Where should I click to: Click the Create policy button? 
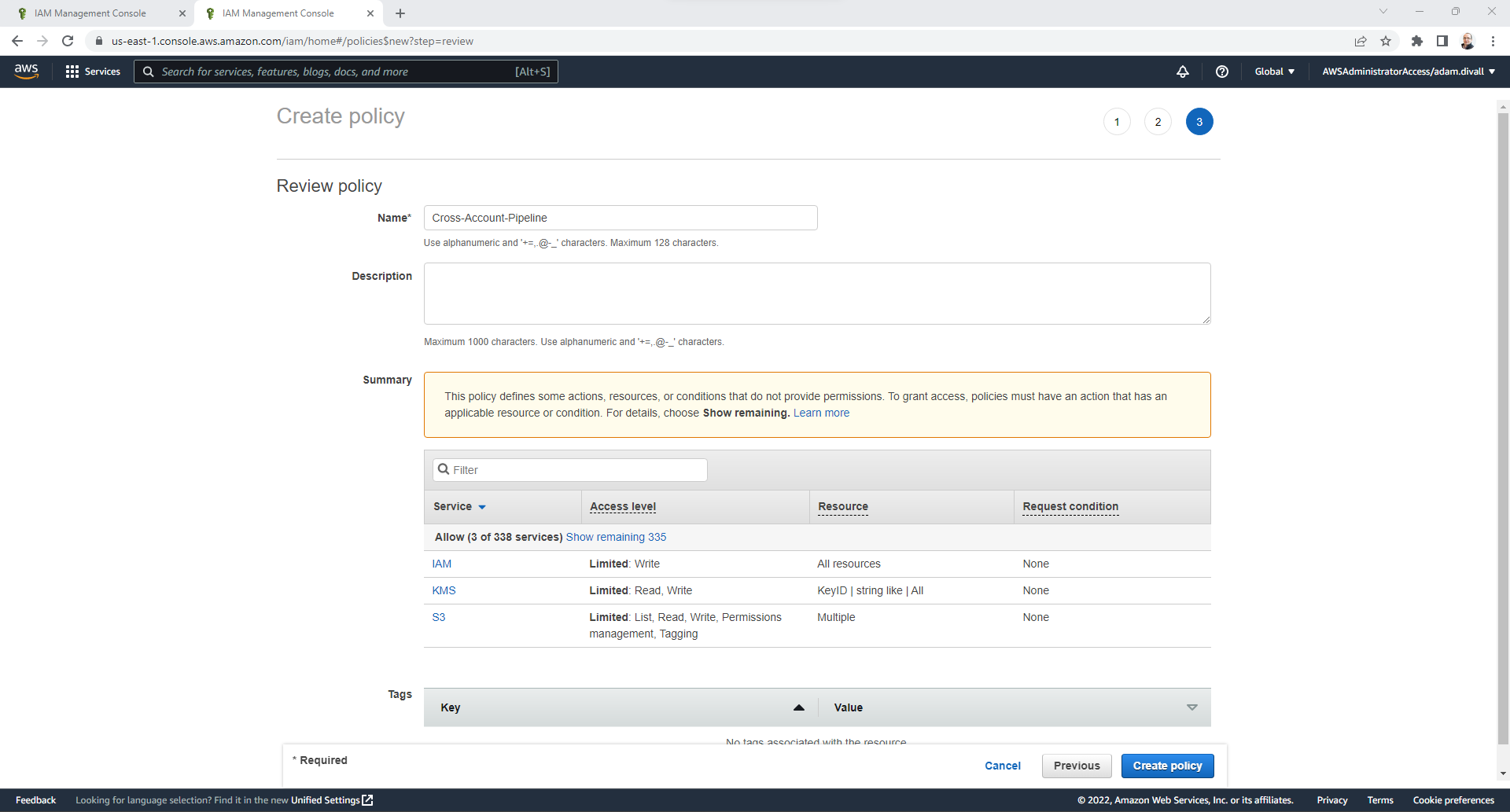pos(1167,766)
